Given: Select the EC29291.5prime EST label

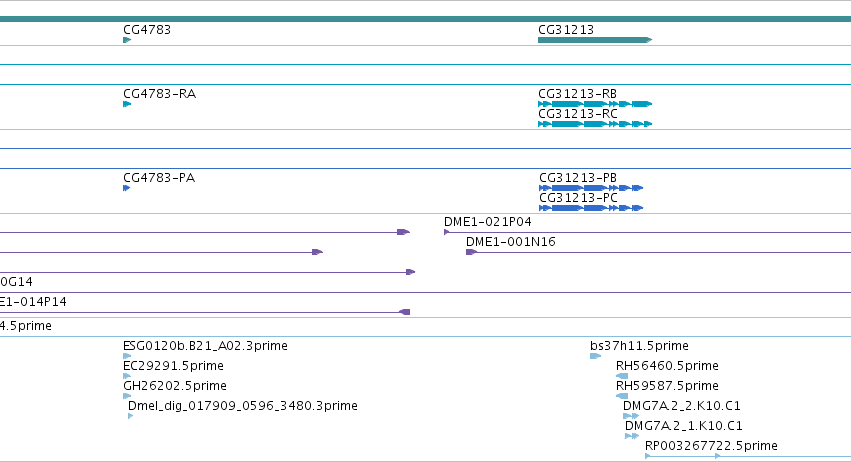Looking at the screenshot, I should point(173,366).
